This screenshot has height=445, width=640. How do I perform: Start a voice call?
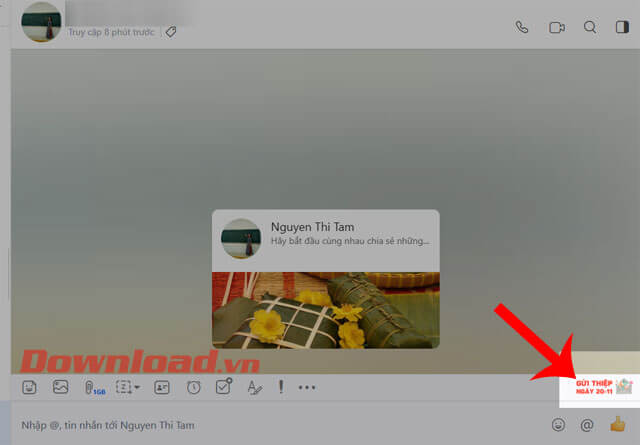click(521, 27)
